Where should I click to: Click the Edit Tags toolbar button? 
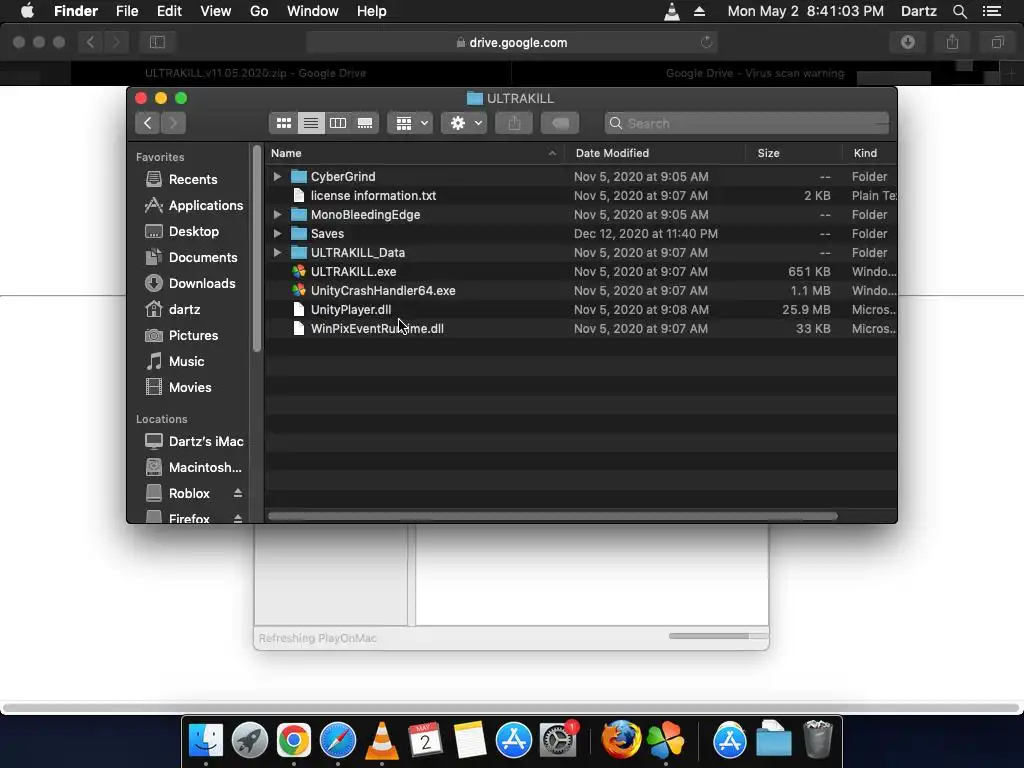point(560,123)
